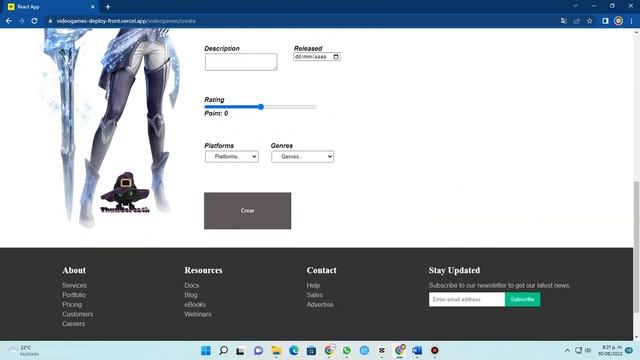Screen dimensions: 640x360
Task: Open a new browser tab with plus
Action: click(x=108, y=7)
